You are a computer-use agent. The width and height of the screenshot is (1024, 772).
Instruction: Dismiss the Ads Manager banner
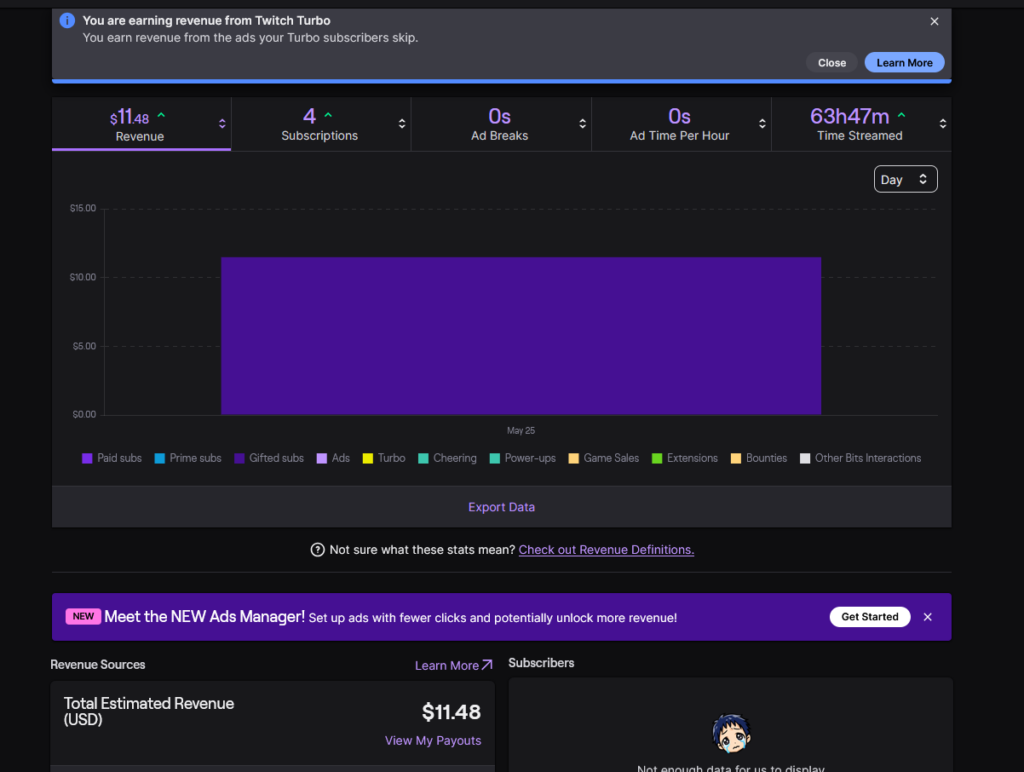927,617
